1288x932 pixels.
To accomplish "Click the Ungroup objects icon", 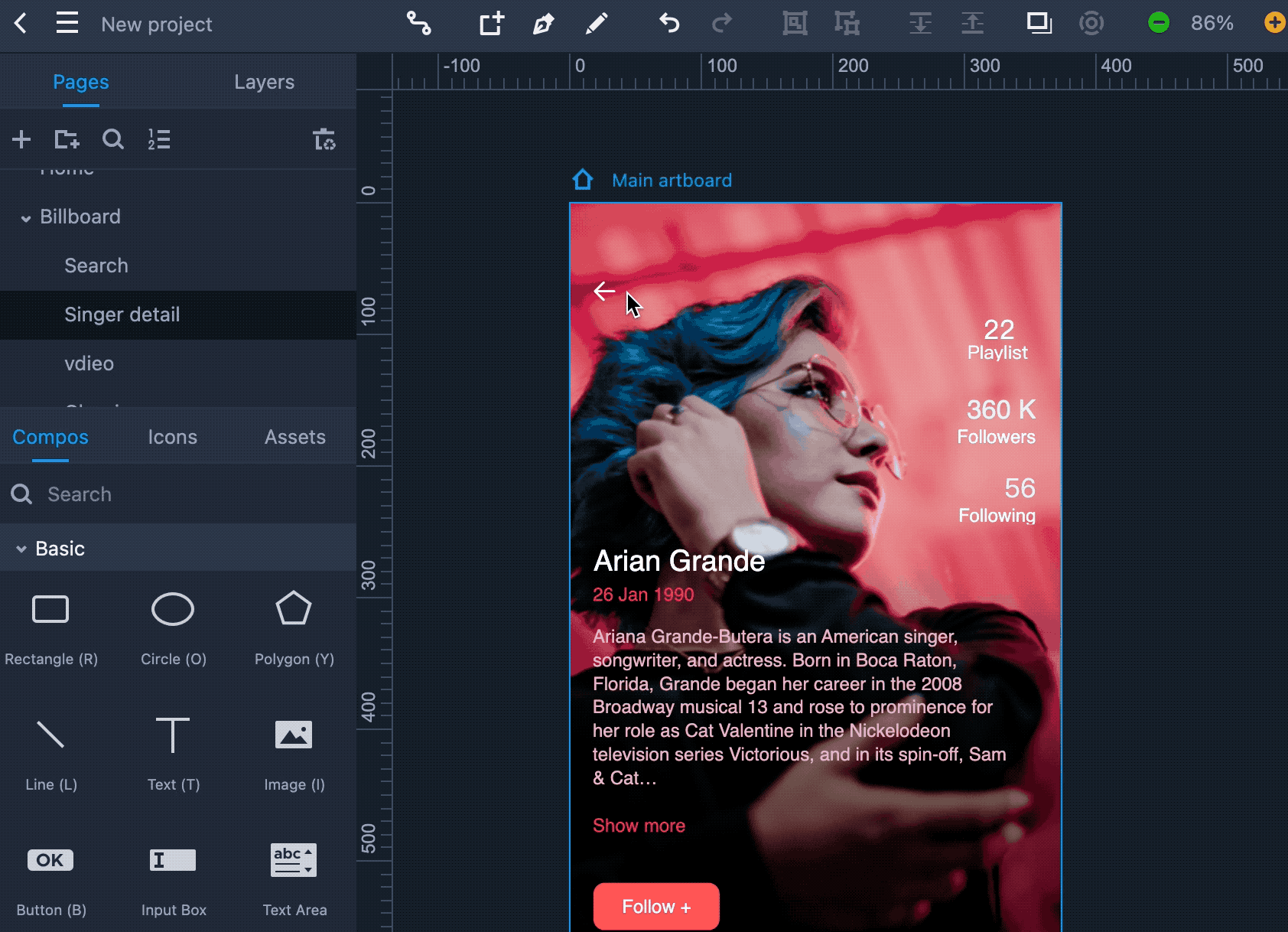I will point(847,23).
